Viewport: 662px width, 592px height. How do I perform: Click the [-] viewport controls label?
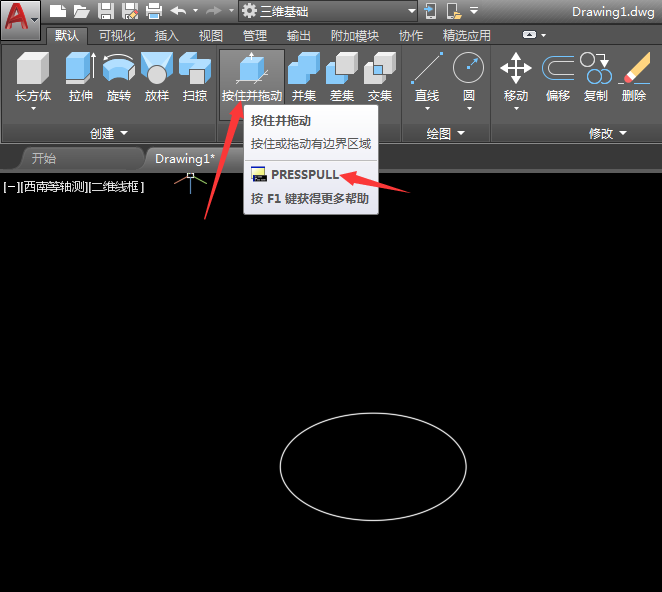(11, 187)
